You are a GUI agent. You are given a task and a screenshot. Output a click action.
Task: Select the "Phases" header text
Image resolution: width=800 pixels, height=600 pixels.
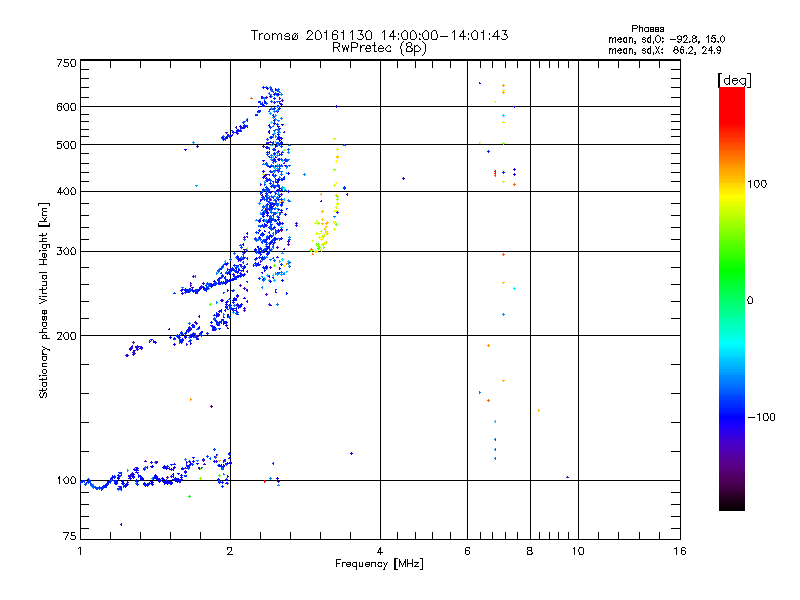(x=647, y=29)
